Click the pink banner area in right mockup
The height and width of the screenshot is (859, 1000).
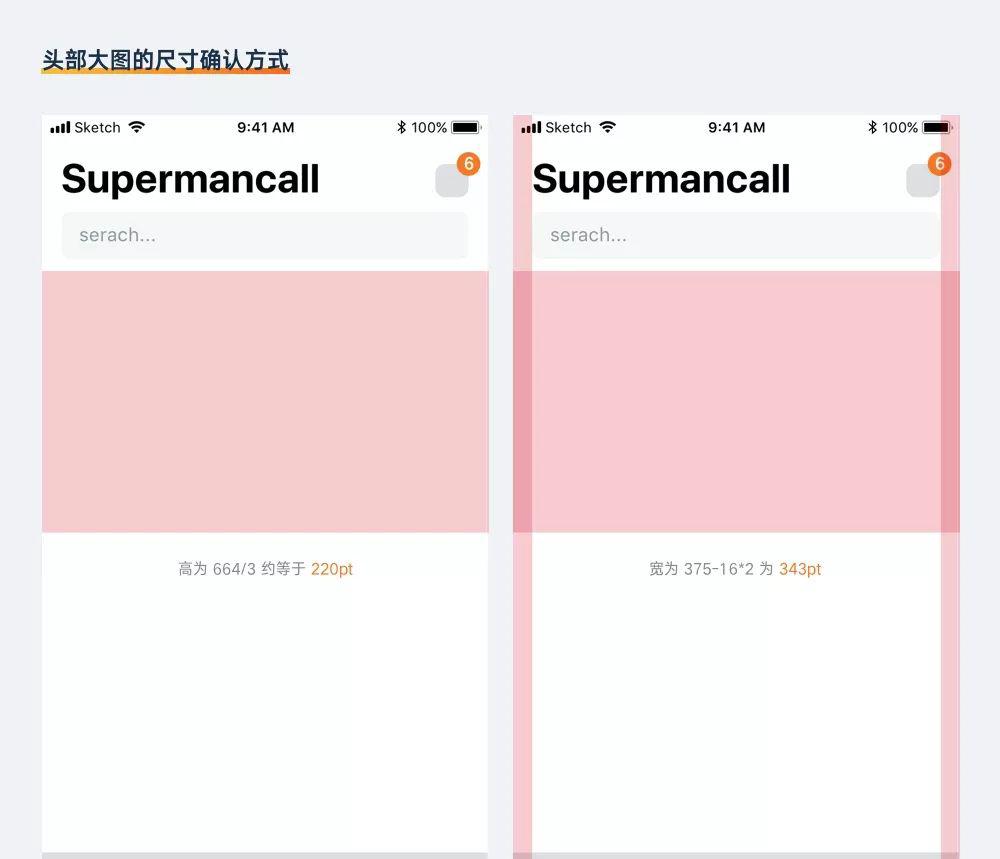pos(736,402)
